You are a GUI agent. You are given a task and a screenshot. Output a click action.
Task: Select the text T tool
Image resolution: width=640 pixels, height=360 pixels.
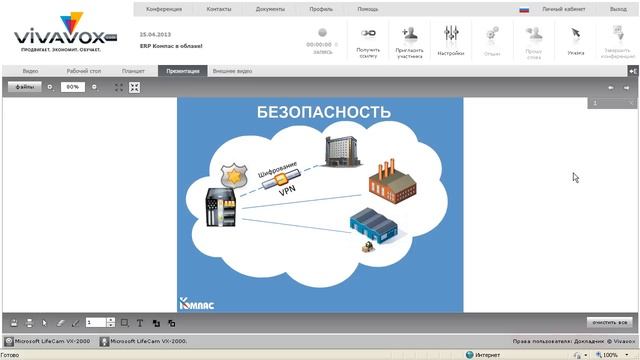pos(140,323)
